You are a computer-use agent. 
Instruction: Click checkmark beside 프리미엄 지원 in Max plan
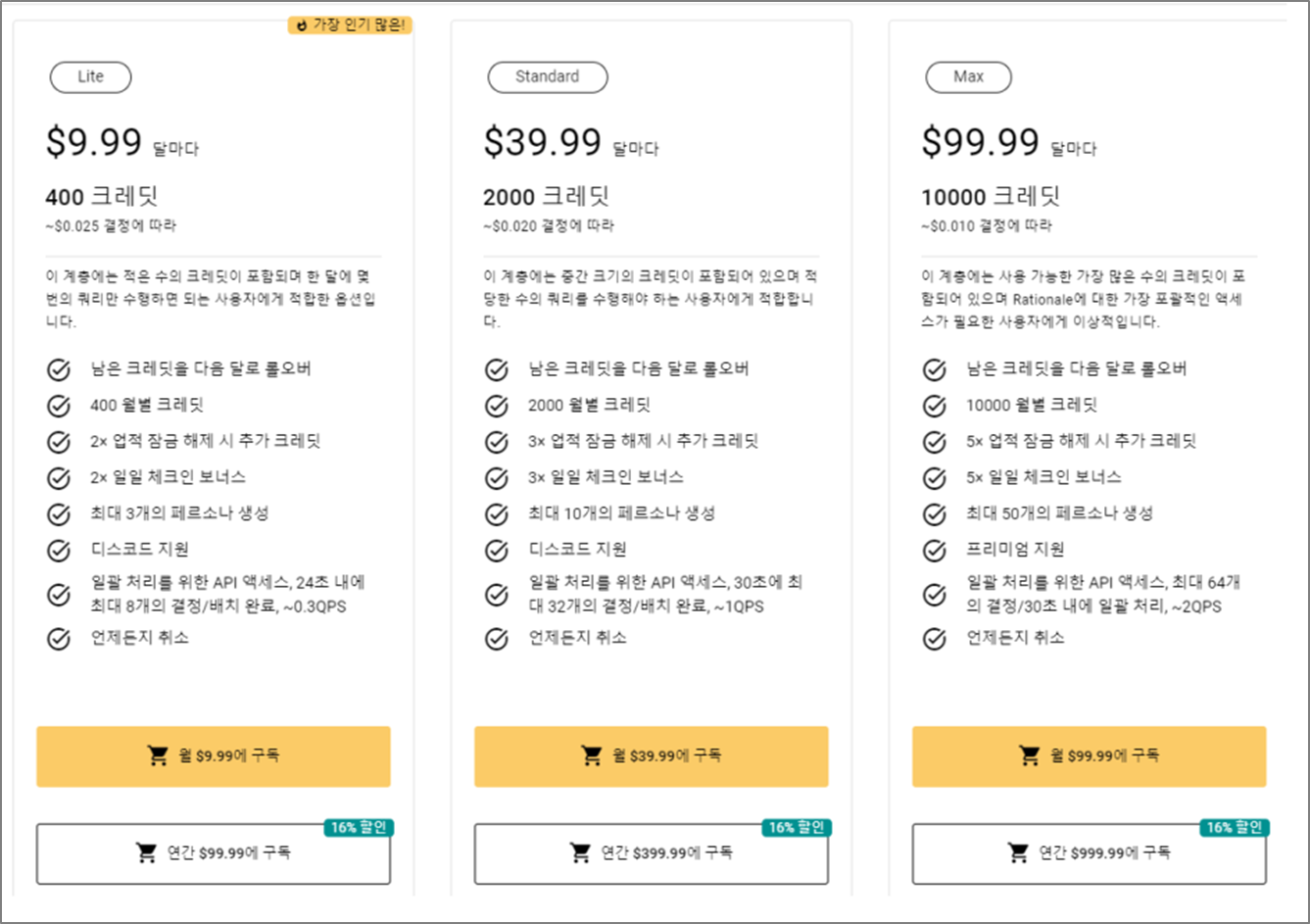coord(935,551)
